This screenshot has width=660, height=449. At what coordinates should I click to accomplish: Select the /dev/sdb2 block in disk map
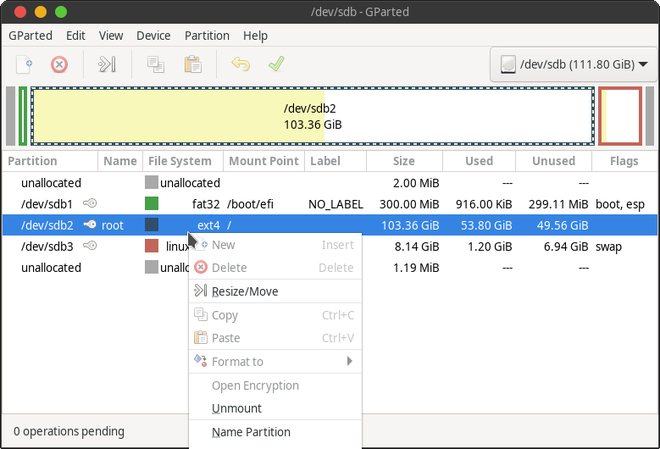[x=312, y=116]
